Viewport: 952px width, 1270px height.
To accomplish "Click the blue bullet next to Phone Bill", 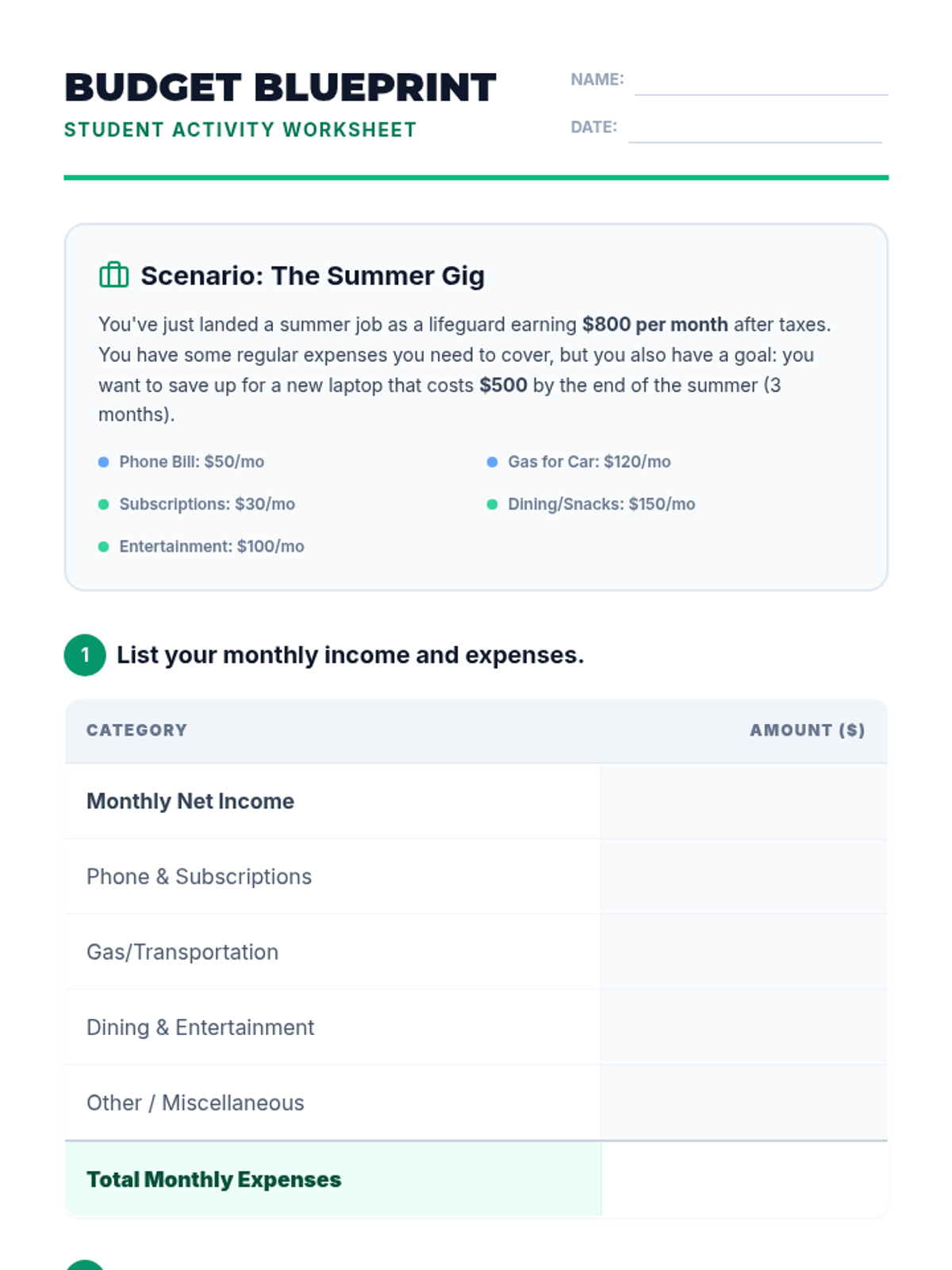I will click(x=103, y=462).
